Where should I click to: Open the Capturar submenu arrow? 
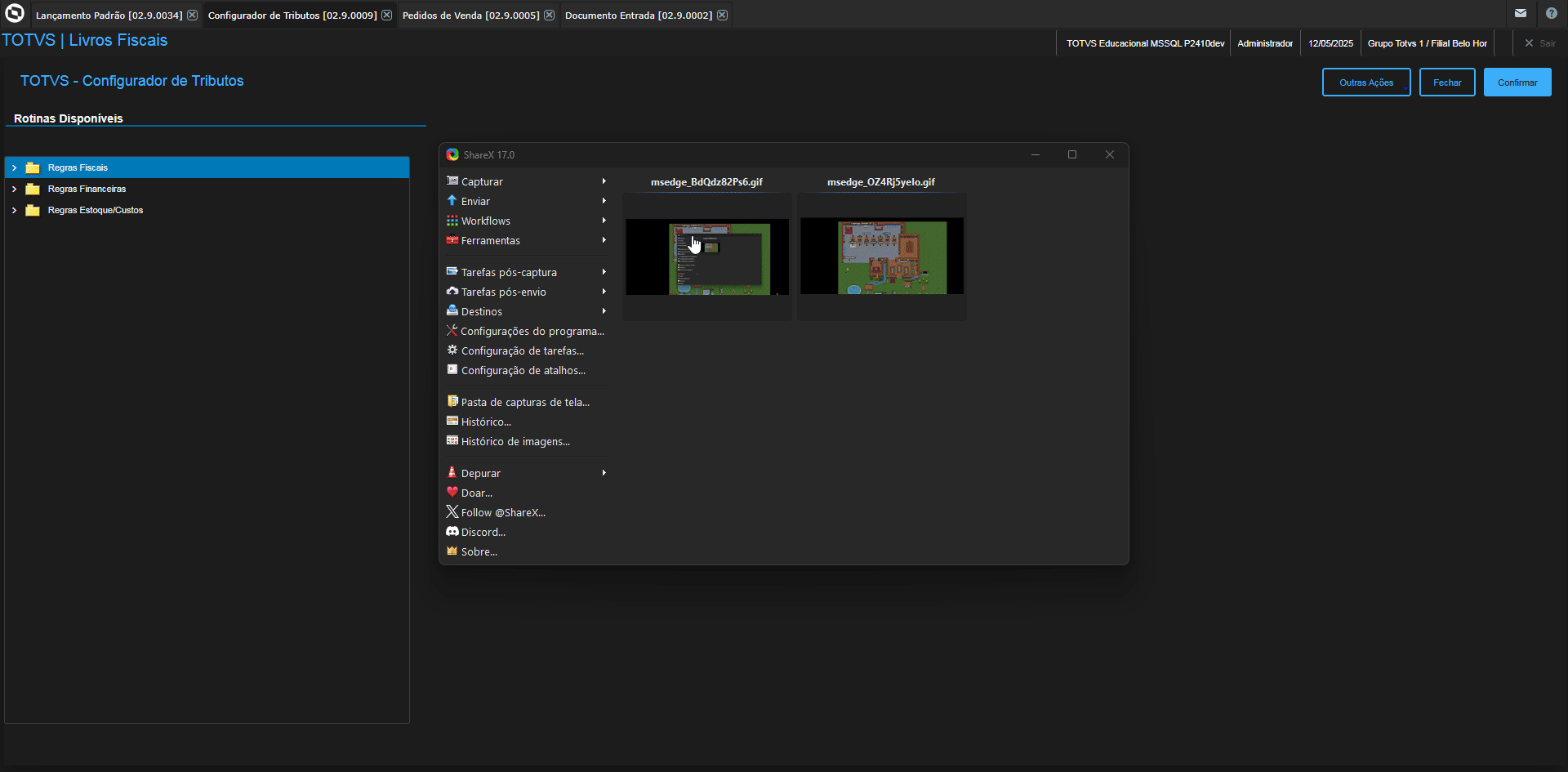(604, 181)
